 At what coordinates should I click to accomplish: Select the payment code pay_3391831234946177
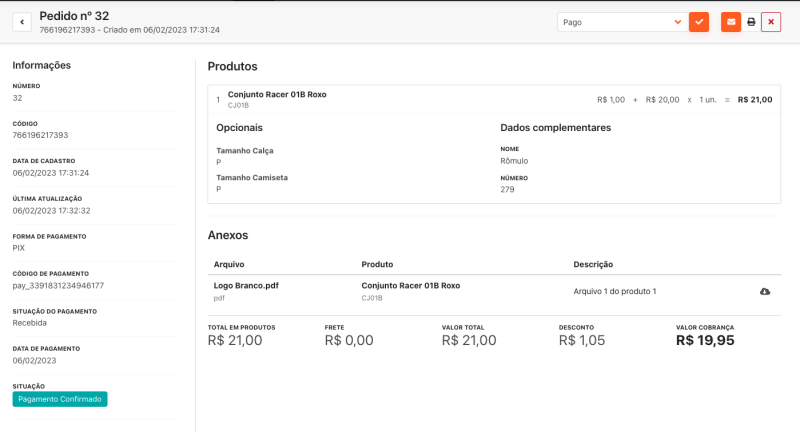[x=58, y=286]
